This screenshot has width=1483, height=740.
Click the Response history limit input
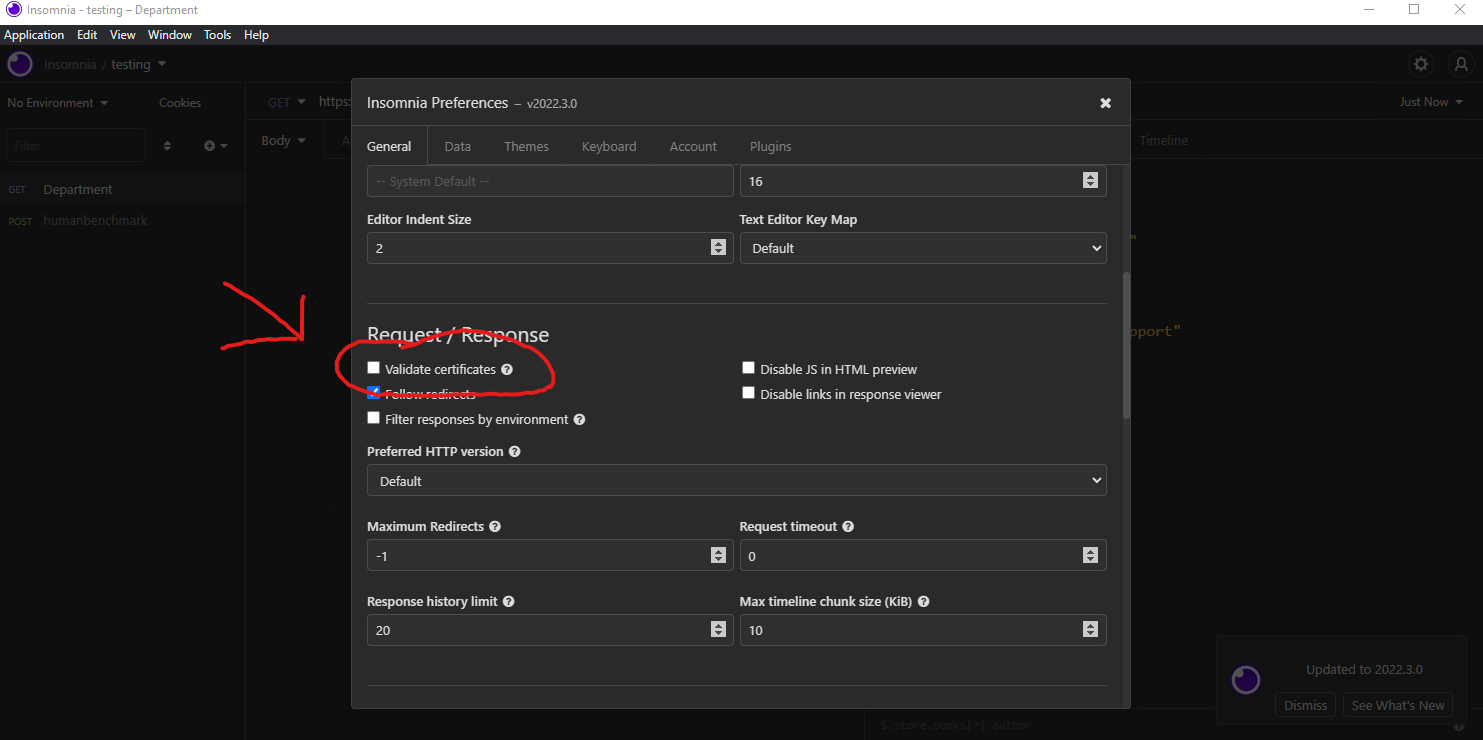pos(550,630)
